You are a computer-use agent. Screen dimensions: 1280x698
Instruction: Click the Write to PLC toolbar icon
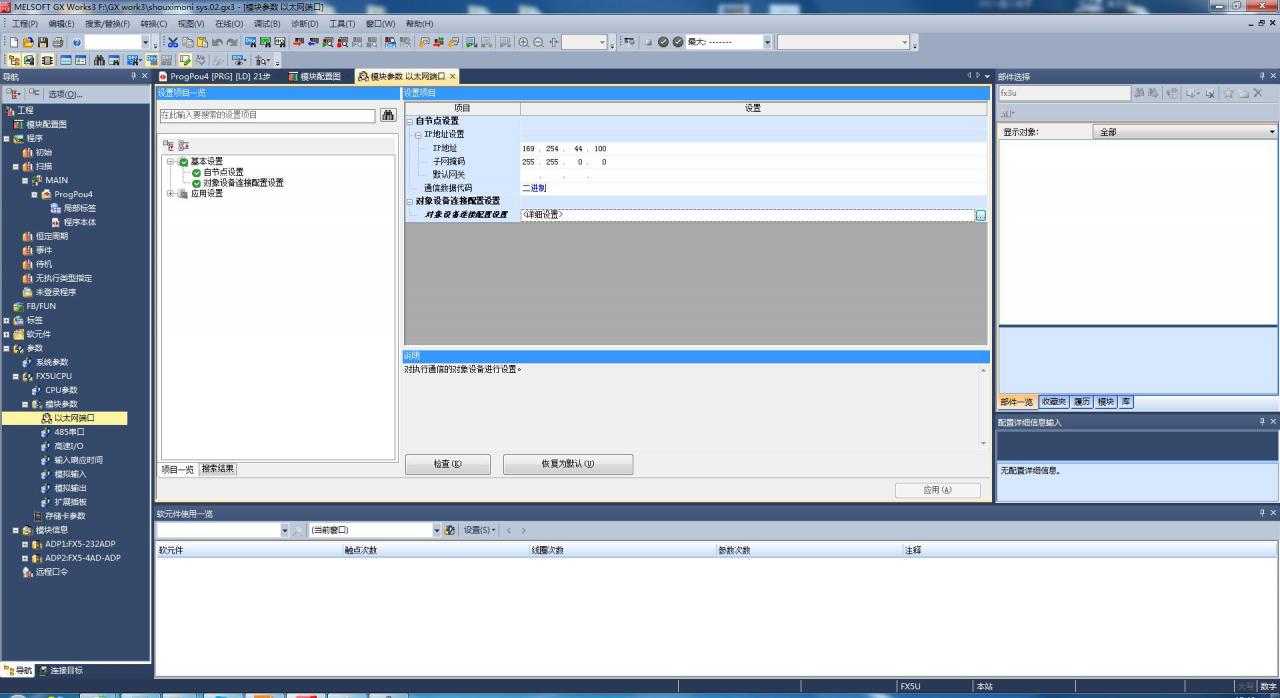pyautogui.click(x=299, y=42)
